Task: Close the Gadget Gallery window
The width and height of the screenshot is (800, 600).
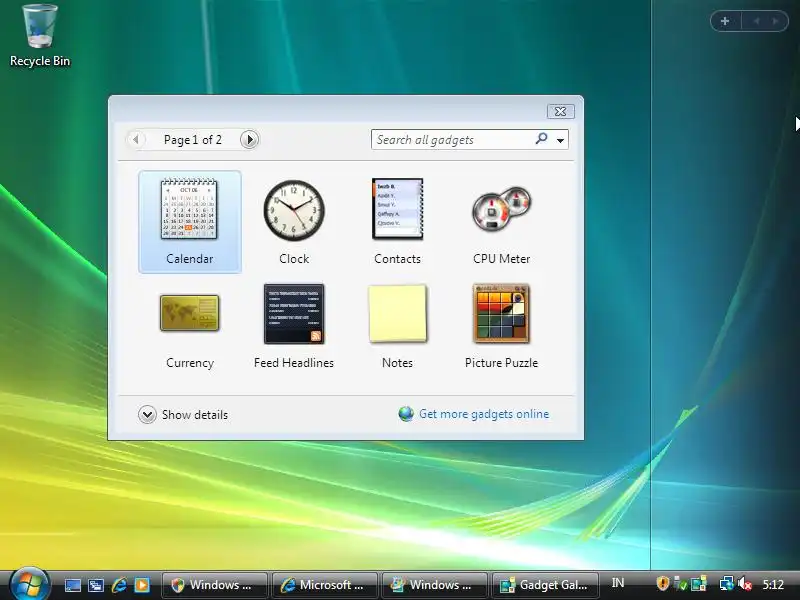Action: pyautogui.click(x=560, y=111)
